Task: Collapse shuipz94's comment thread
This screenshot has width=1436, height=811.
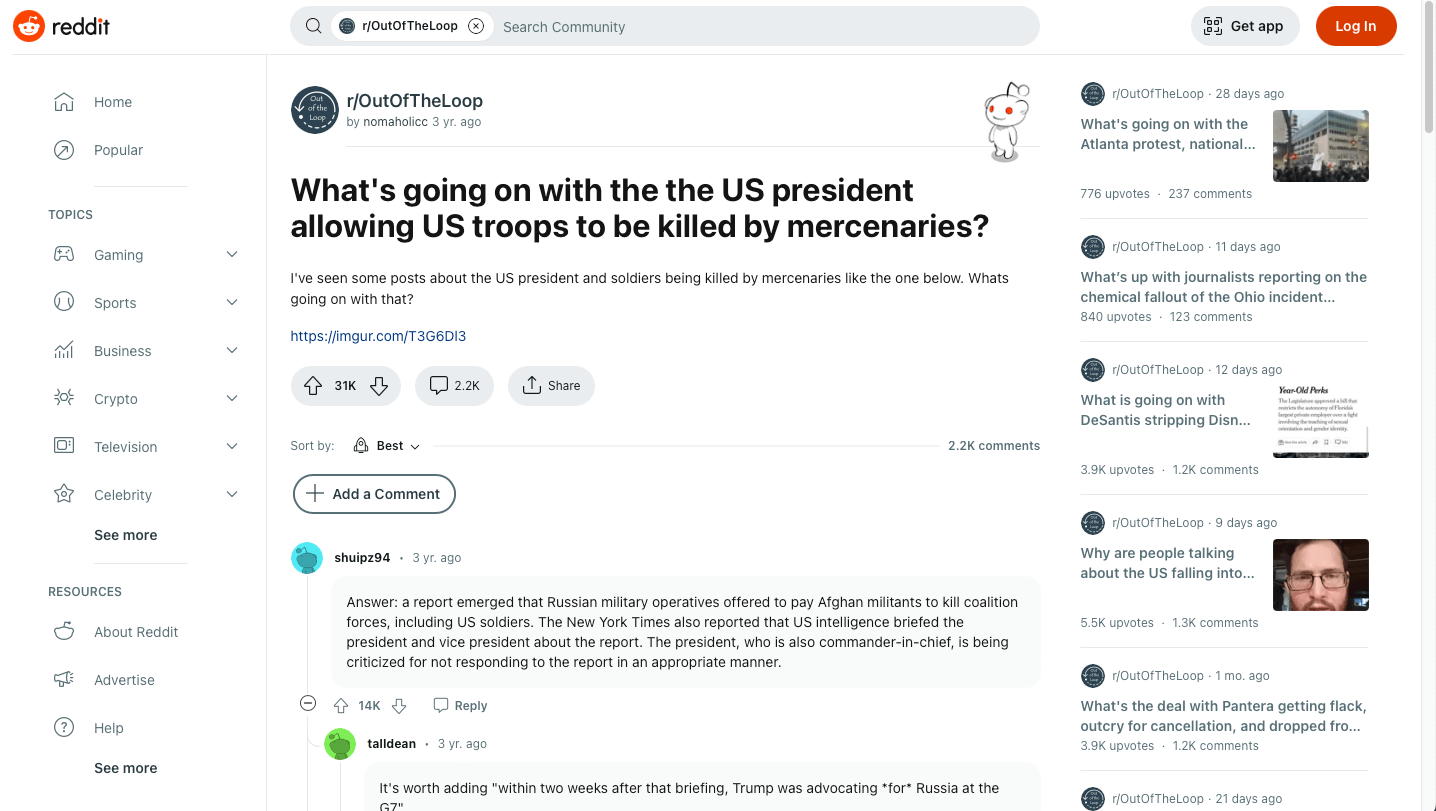Action: pyautogui.click(x=308, y=703)
